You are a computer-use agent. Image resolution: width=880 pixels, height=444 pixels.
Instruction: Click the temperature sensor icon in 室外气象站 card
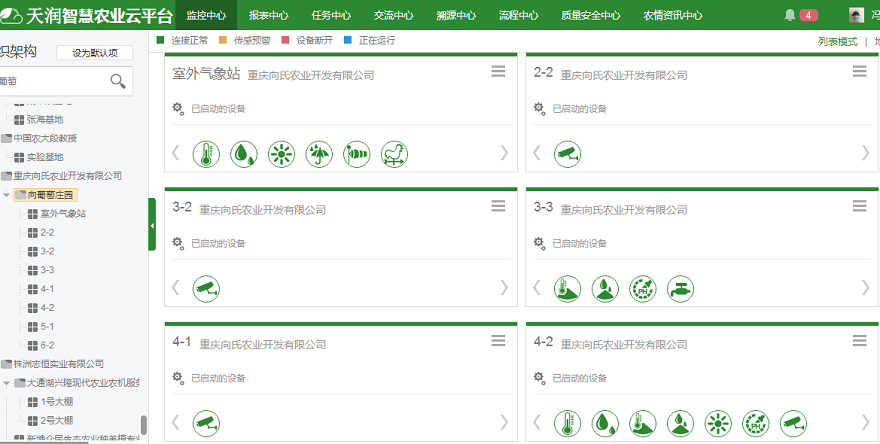206,153
